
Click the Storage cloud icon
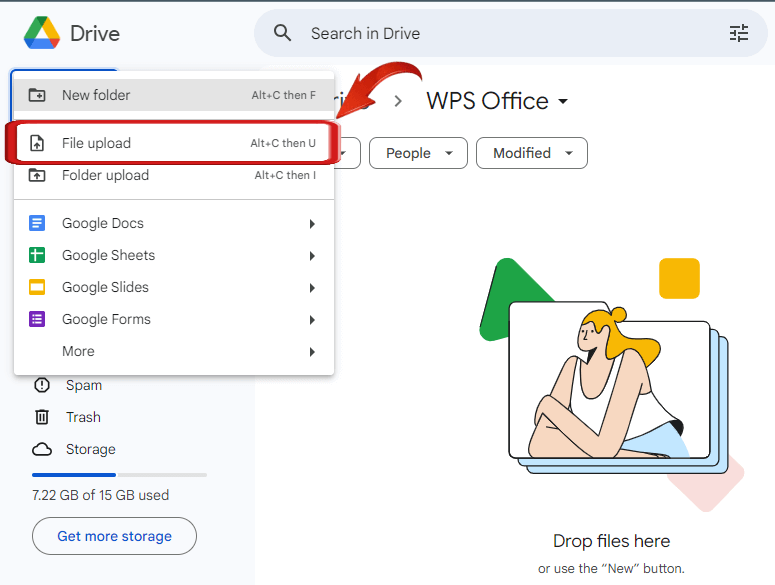(x=42, y=449)
